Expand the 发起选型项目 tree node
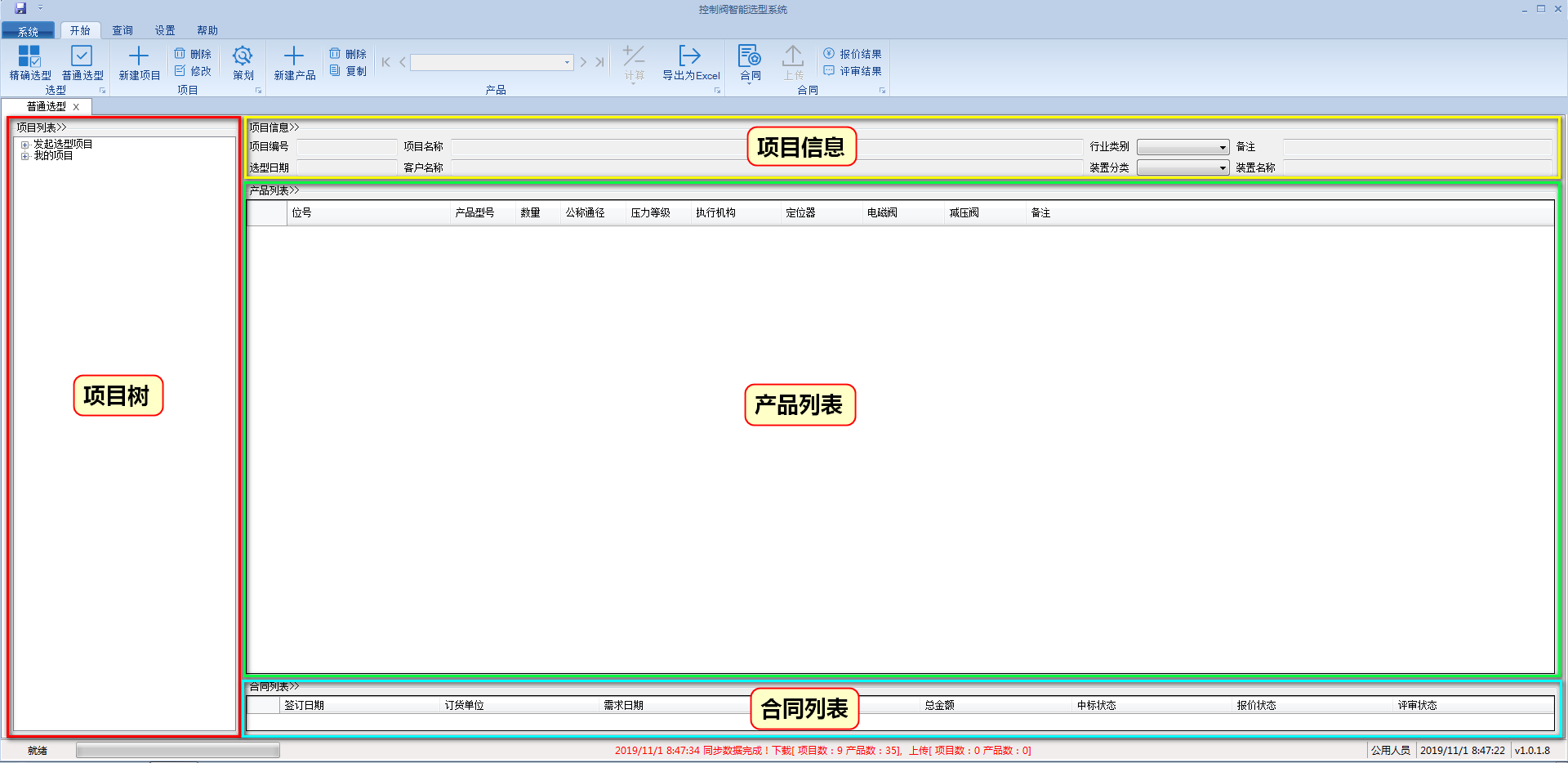The image size is (1568, 763). coord(25,145)
